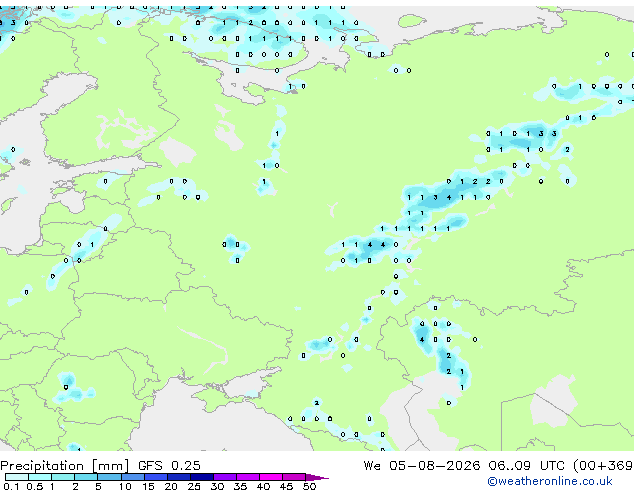Image resolution: width=634 pixels, height=490 pixels.
Task: Click the weatheronline.co.uk copyright link
Action: coord(550,481)
